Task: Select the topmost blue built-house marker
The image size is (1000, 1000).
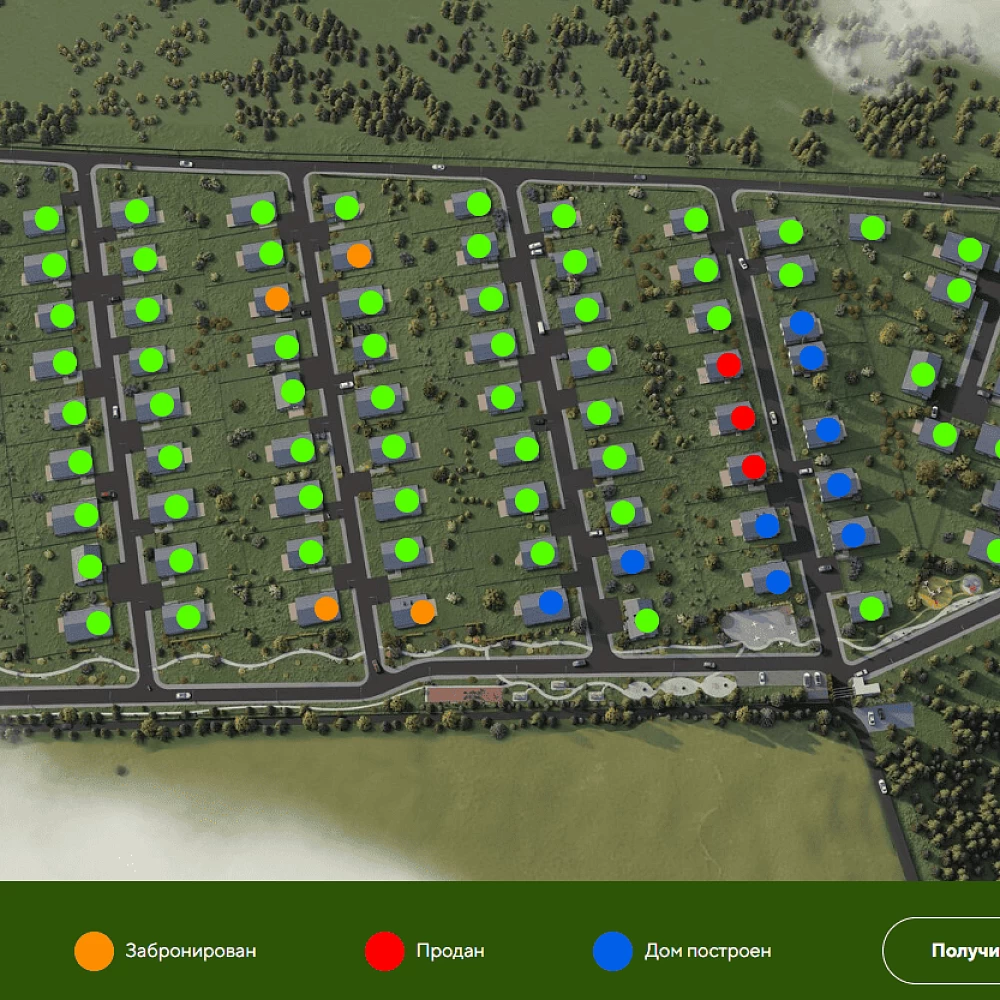Action: 802,323
